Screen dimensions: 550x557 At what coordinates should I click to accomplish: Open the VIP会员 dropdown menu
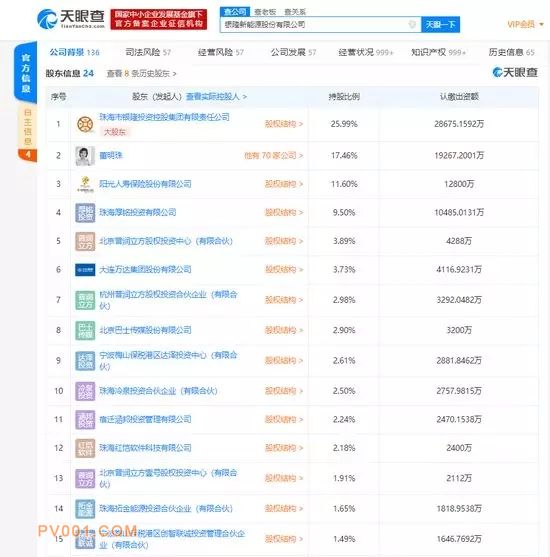tap(525, 24)
